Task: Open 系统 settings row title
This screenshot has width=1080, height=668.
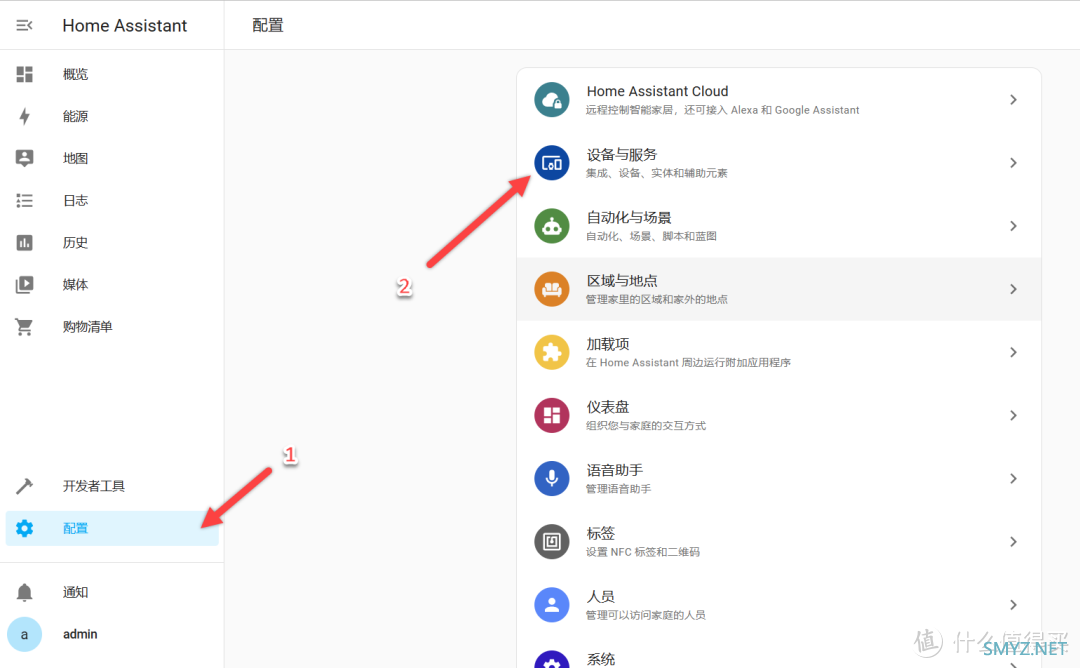Action: [x=601, y=659]
